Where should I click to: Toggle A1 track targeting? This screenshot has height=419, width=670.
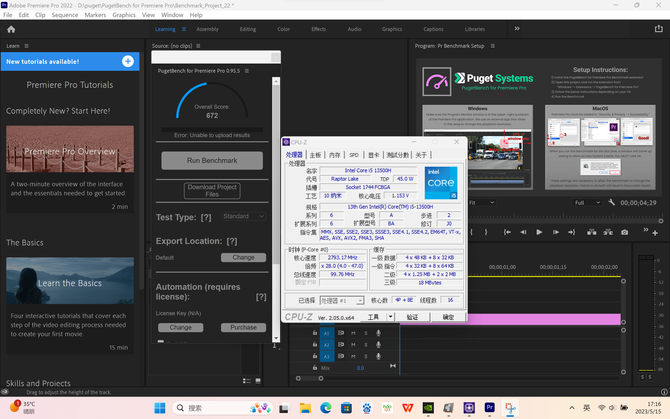pyautogui.click(x=326, y=333)
